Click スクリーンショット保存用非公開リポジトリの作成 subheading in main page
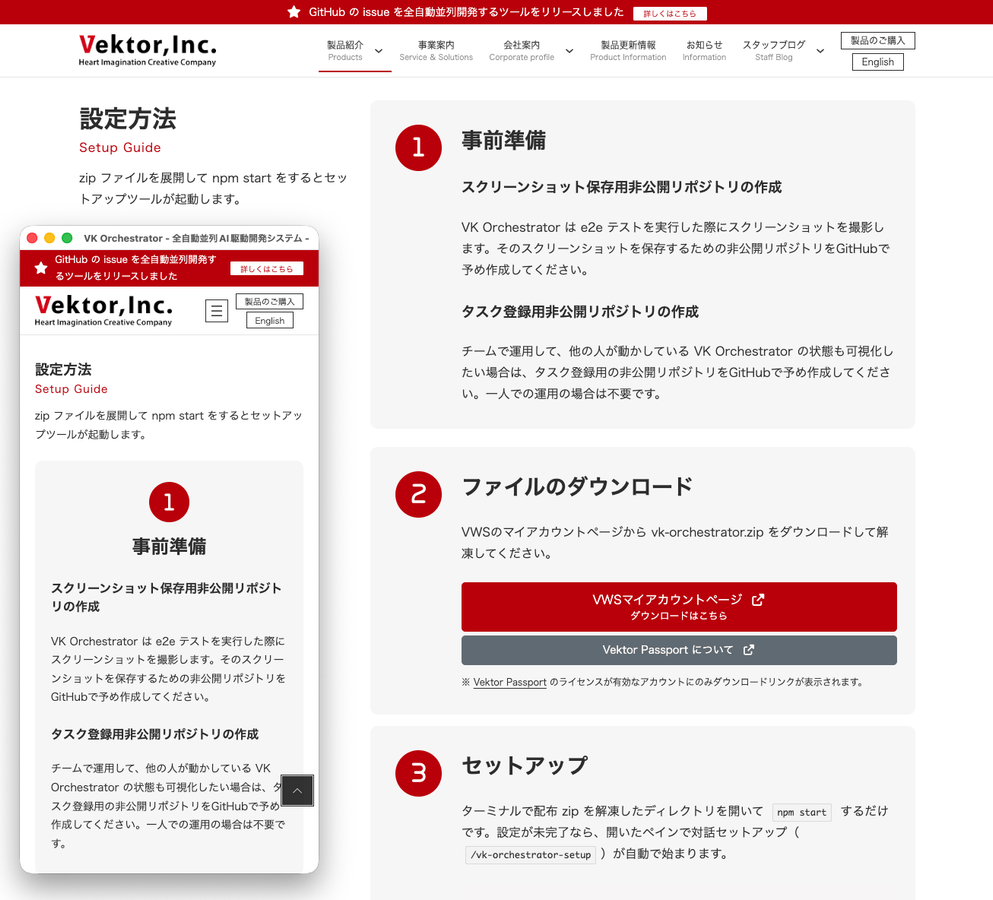Image resolution: width=993 pixels, height=900 pixels. coord(621,187)
